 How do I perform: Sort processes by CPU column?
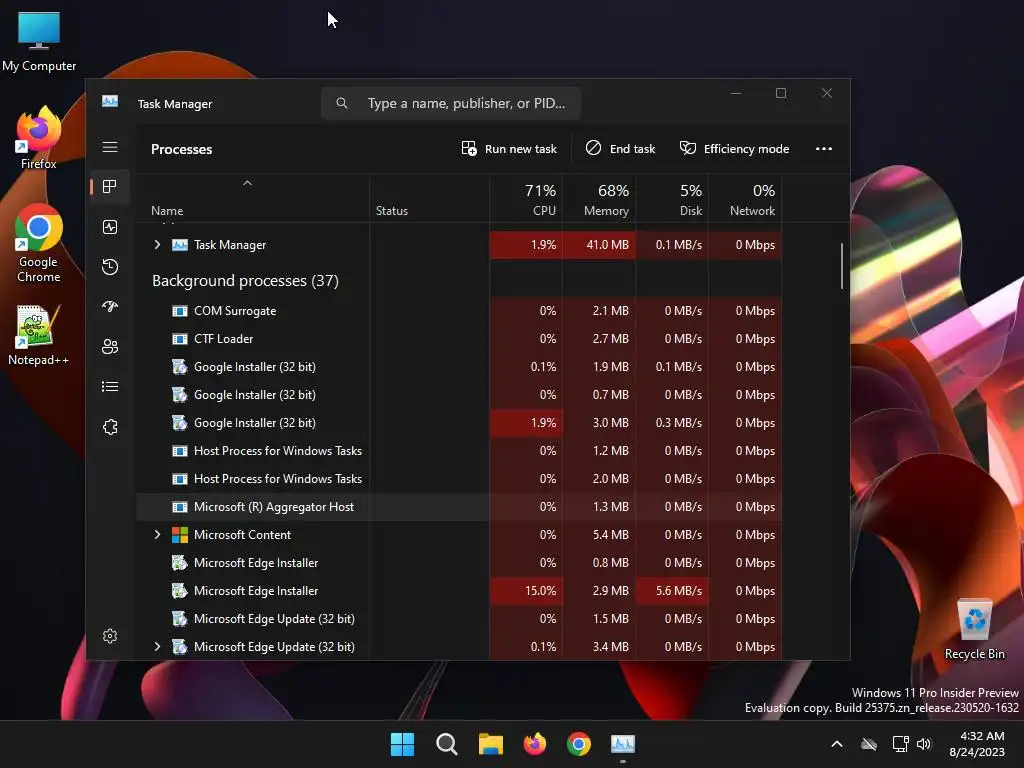(526, 200)
